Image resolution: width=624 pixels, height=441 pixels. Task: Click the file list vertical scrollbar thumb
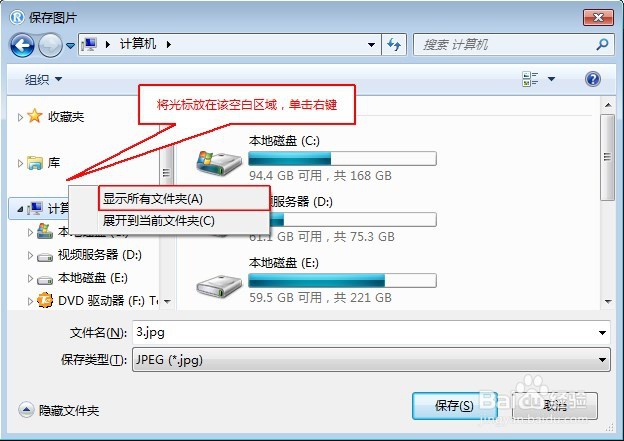pos(607,157)
